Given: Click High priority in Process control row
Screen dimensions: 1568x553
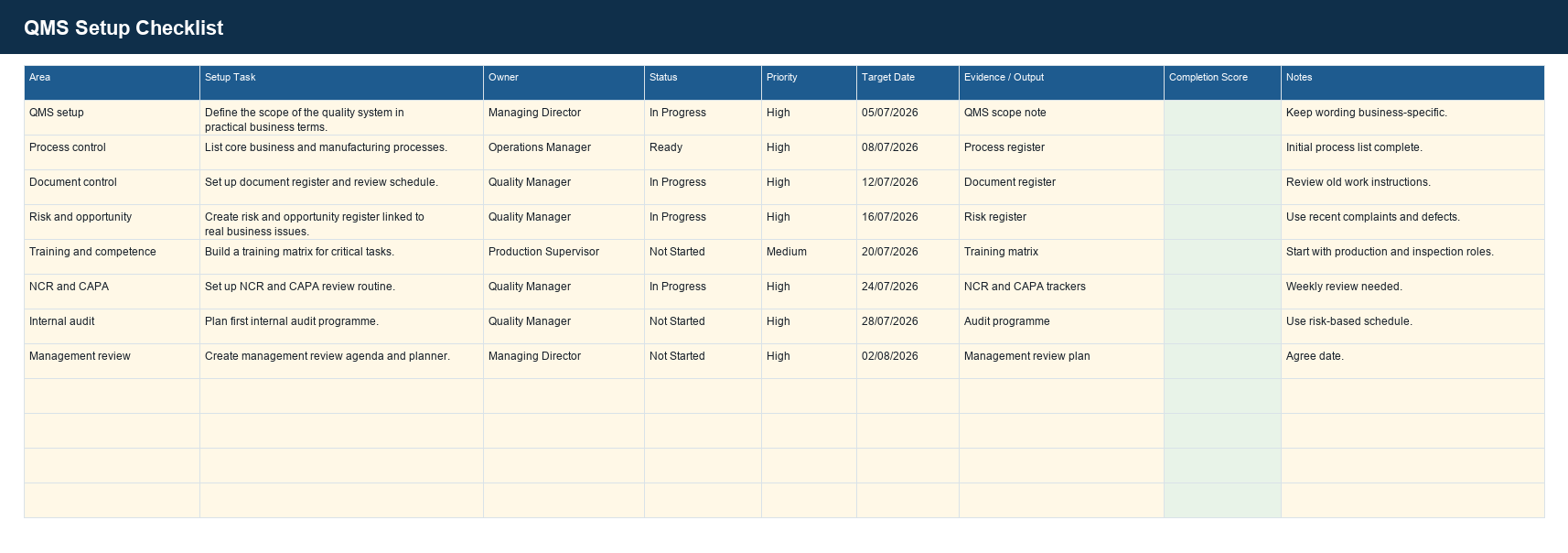Looking at the screenshot, I should coord(809,152).
